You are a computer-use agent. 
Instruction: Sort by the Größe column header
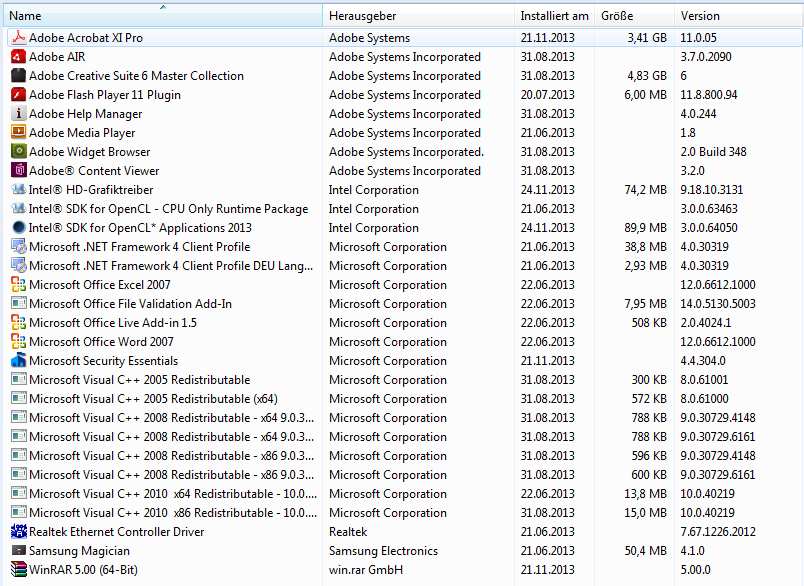coord(634,15)
